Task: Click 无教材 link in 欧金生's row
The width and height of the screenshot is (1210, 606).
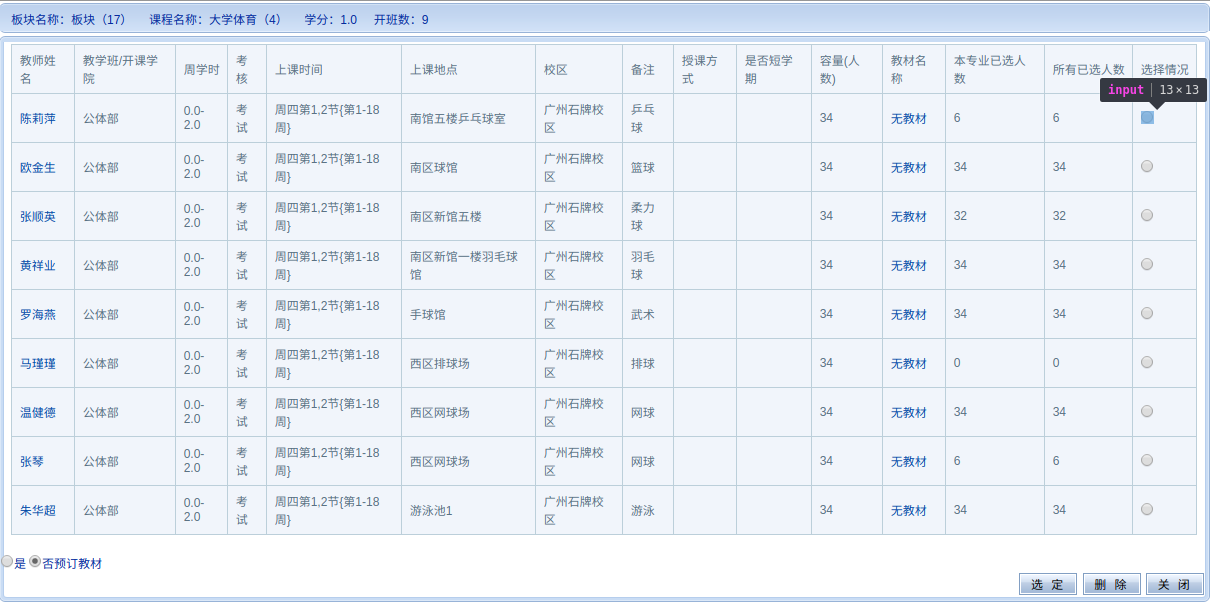Action: 909,167
